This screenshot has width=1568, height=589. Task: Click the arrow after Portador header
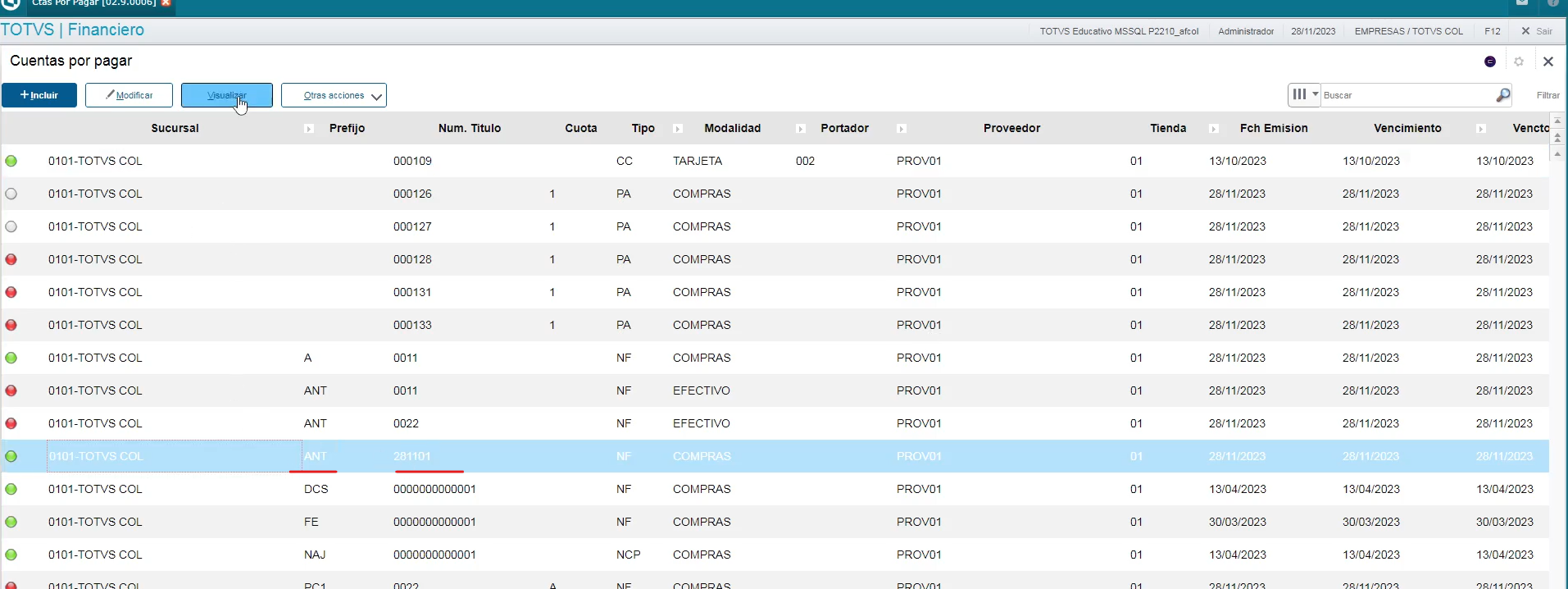901,129
